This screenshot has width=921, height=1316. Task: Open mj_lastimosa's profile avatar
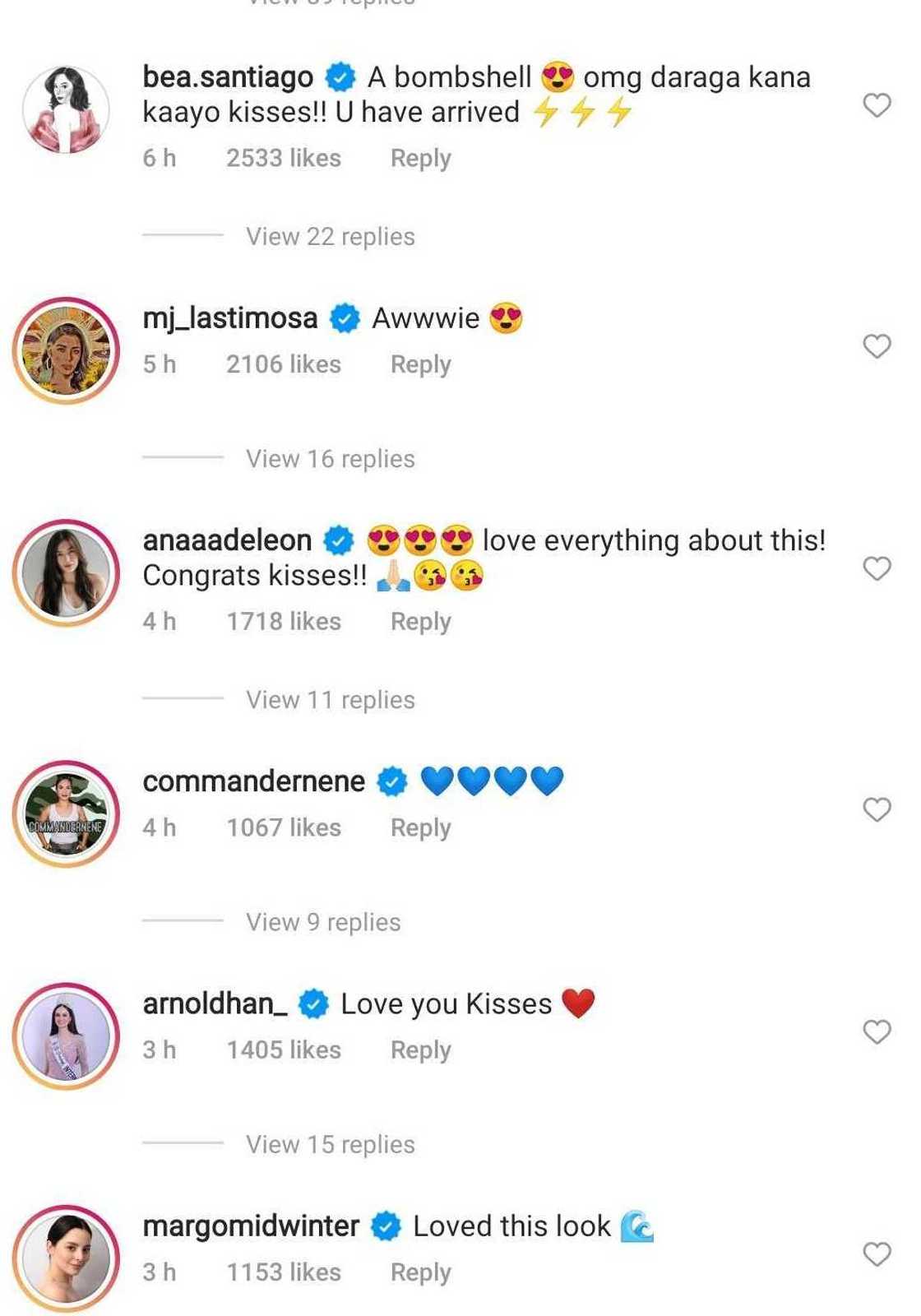click(x=66, y=350)
